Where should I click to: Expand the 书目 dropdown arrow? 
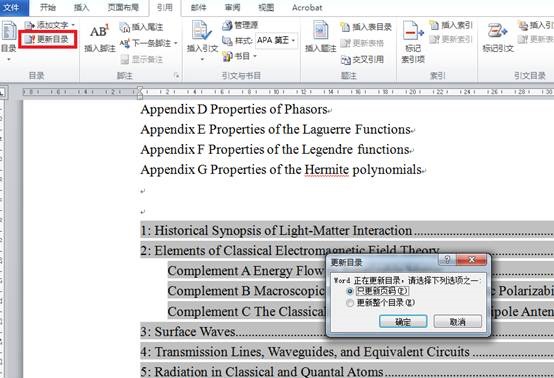255,56
